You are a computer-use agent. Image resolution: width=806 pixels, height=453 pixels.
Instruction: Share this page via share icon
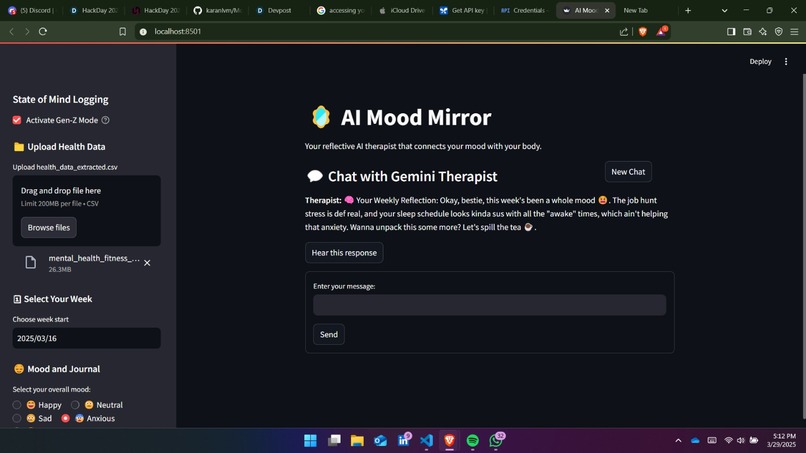pos(624,31)
